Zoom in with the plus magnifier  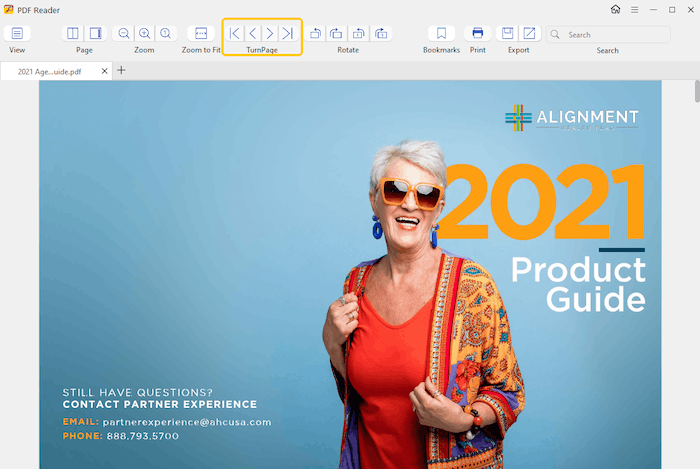coord(145,33)
